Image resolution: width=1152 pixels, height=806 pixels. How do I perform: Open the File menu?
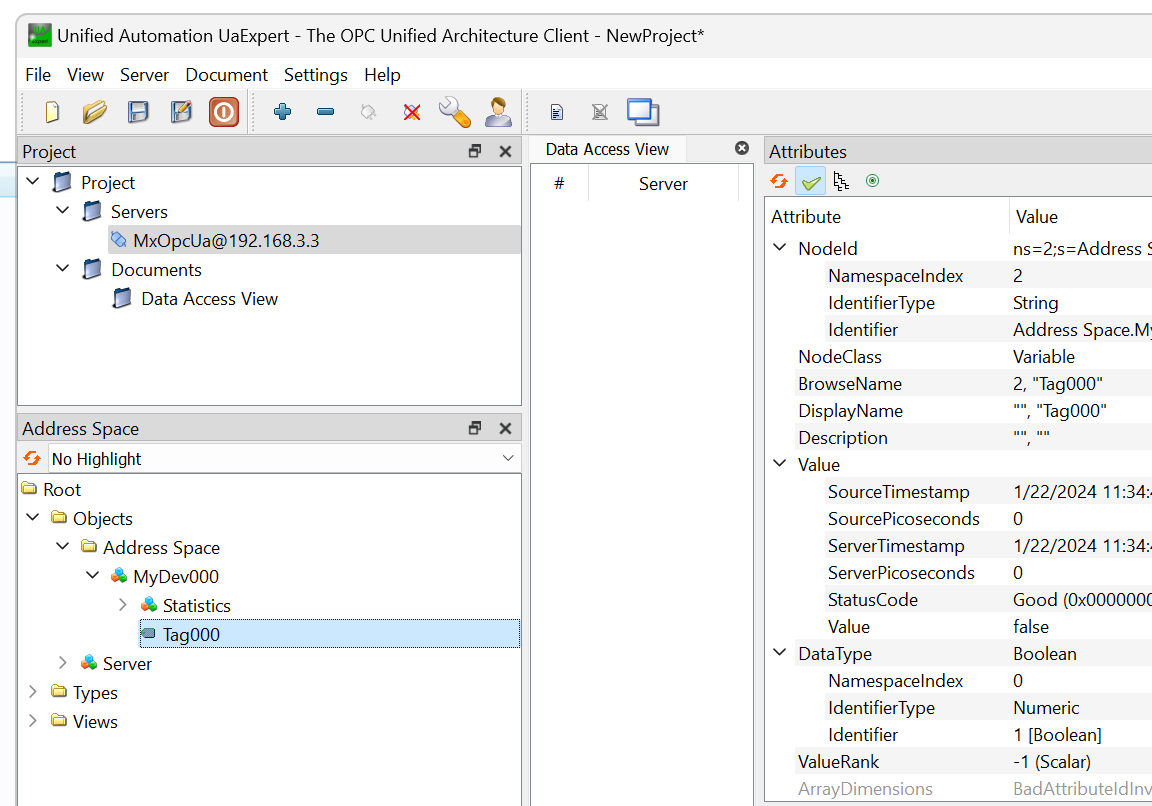tap(38, 75)
